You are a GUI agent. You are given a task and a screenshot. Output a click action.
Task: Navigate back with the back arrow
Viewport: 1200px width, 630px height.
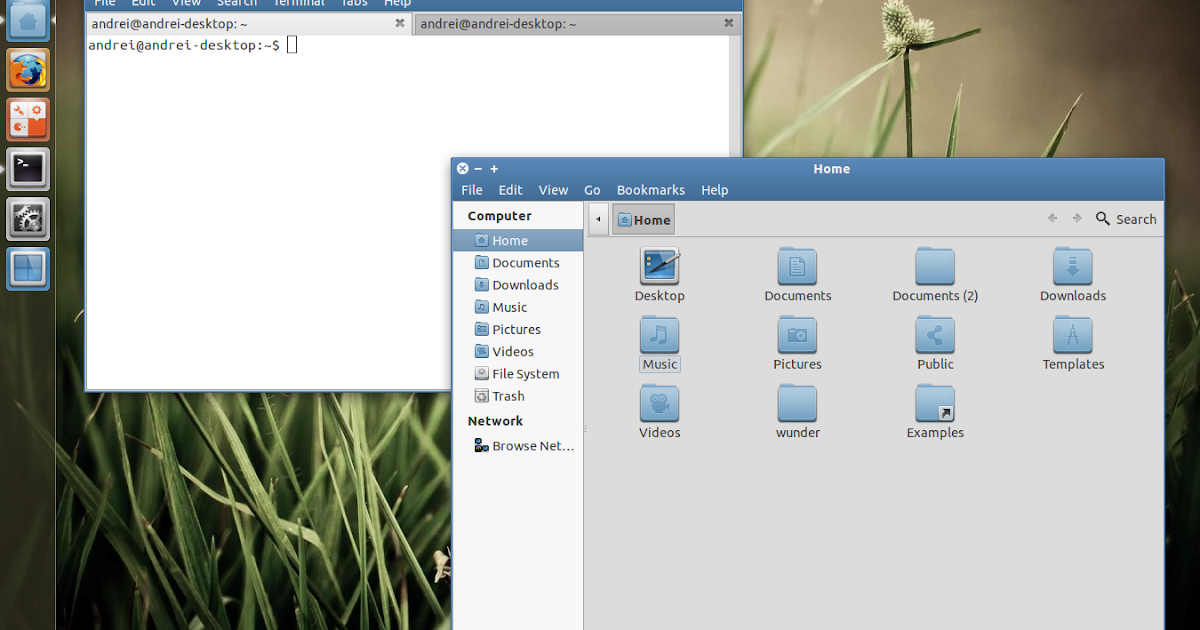1051,217
